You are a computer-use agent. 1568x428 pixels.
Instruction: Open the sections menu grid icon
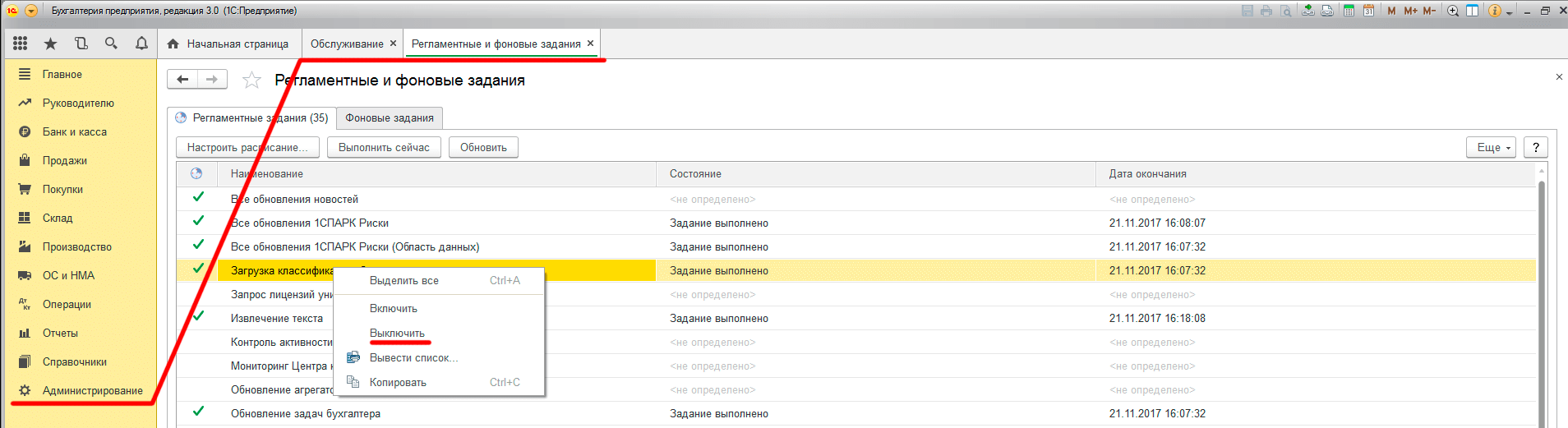[x=21, y=44]
